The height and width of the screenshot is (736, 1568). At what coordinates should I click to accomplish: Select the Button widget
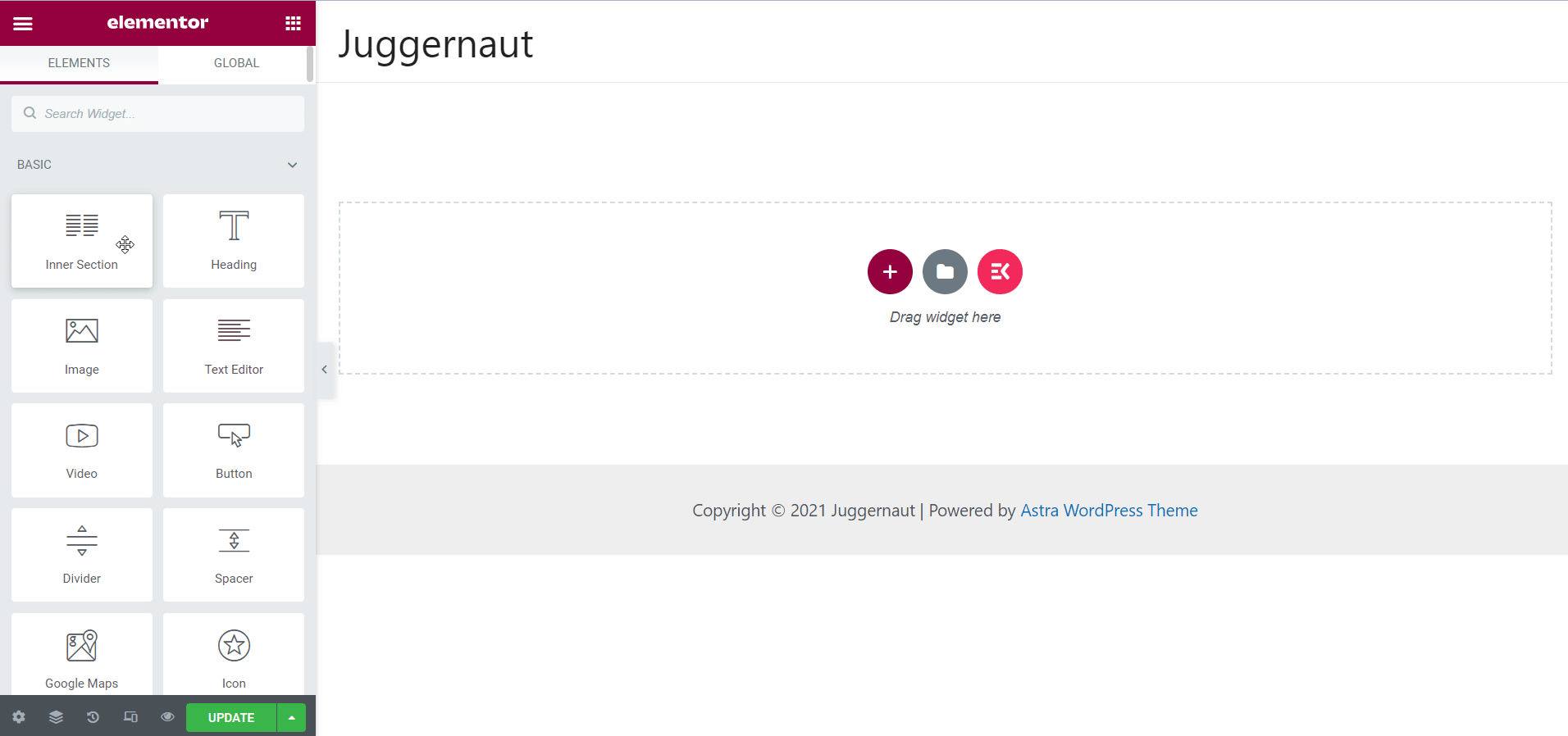point(234,450)
